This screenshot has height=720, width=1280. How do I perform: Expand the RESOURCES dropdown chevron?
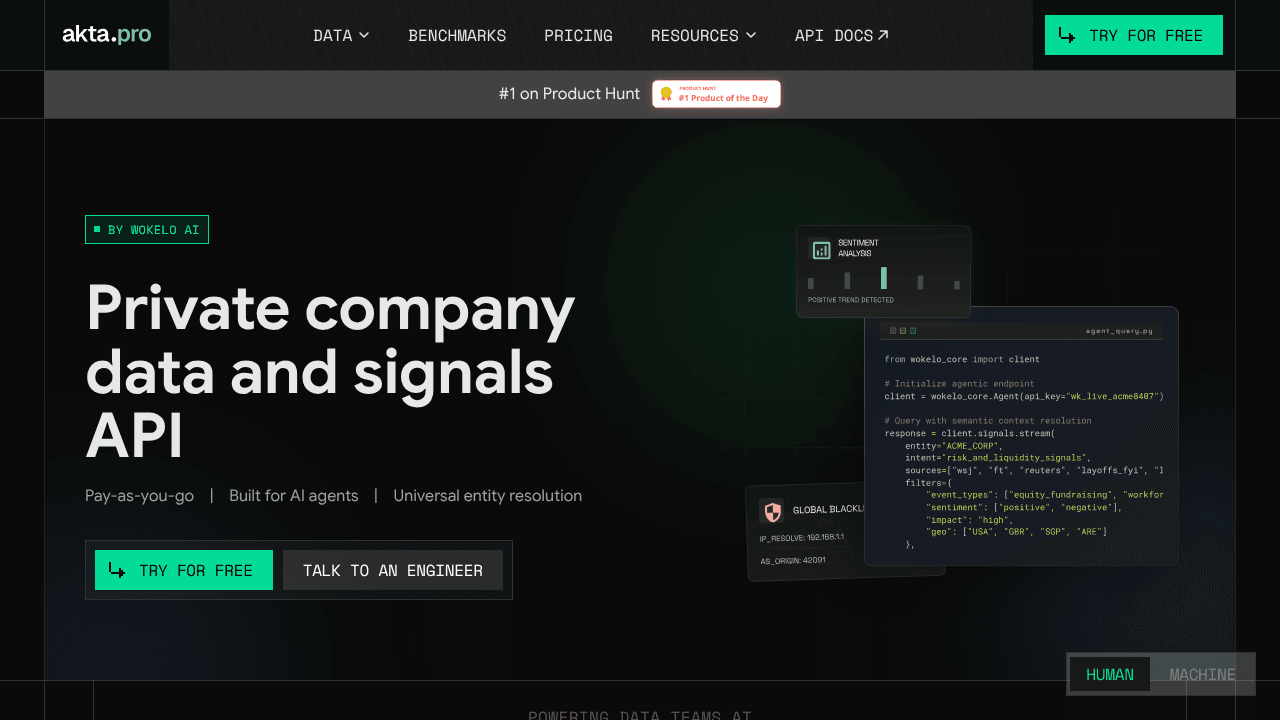pos(751,35)
